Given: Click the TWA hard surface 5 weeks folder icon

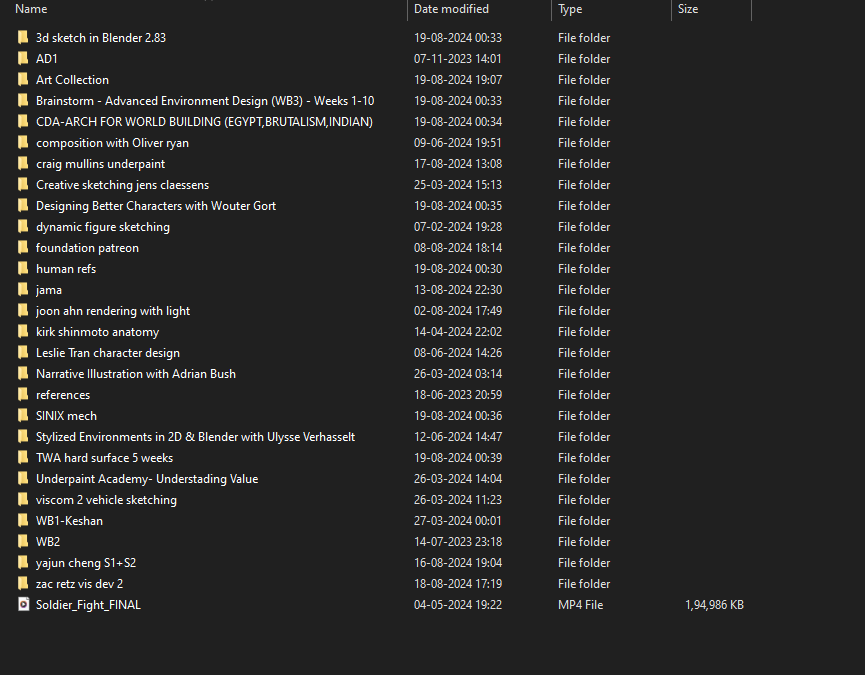Looking at the screenshot, I should (x=23, y=458).
